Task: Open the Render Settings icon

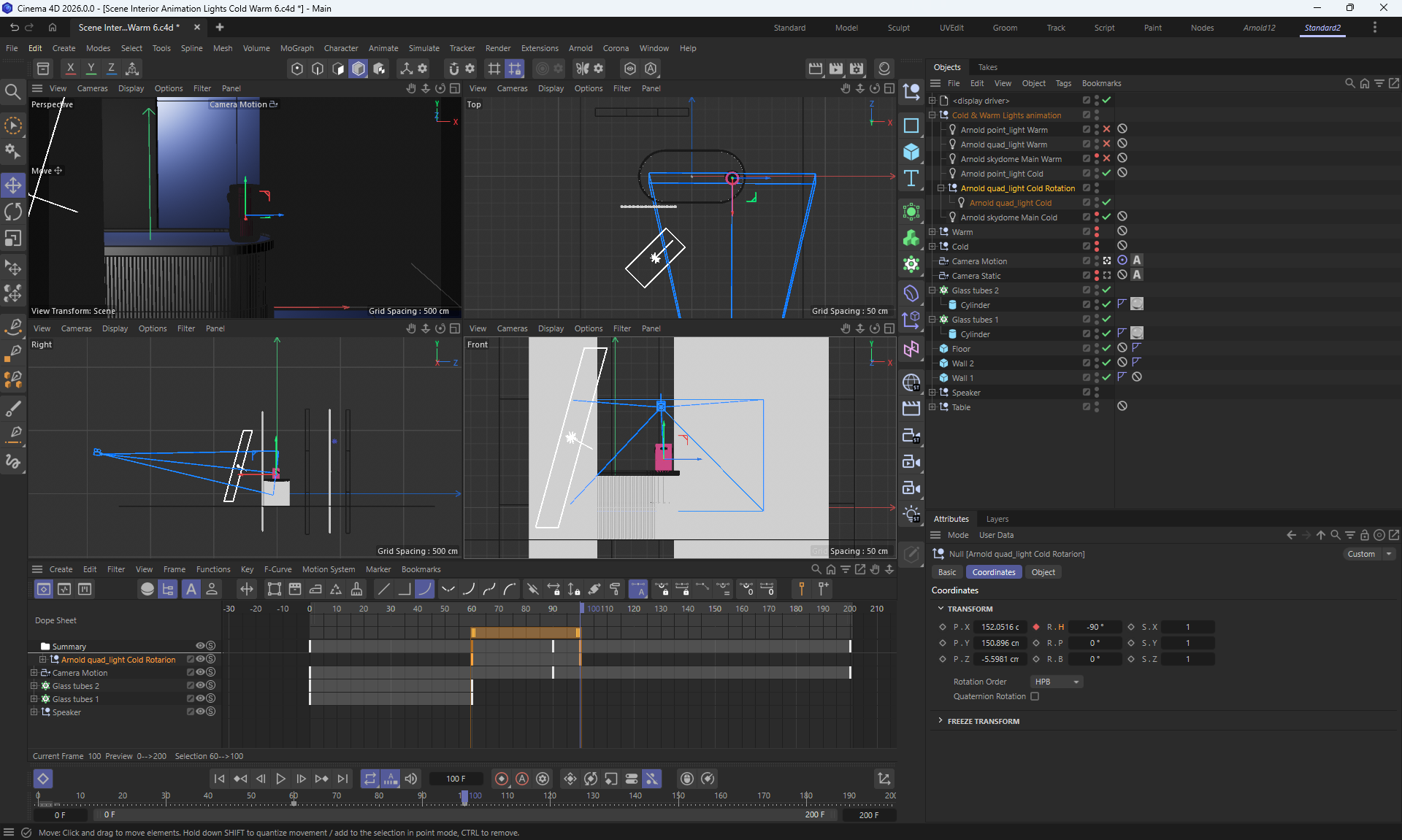Action: coord(857,68)
